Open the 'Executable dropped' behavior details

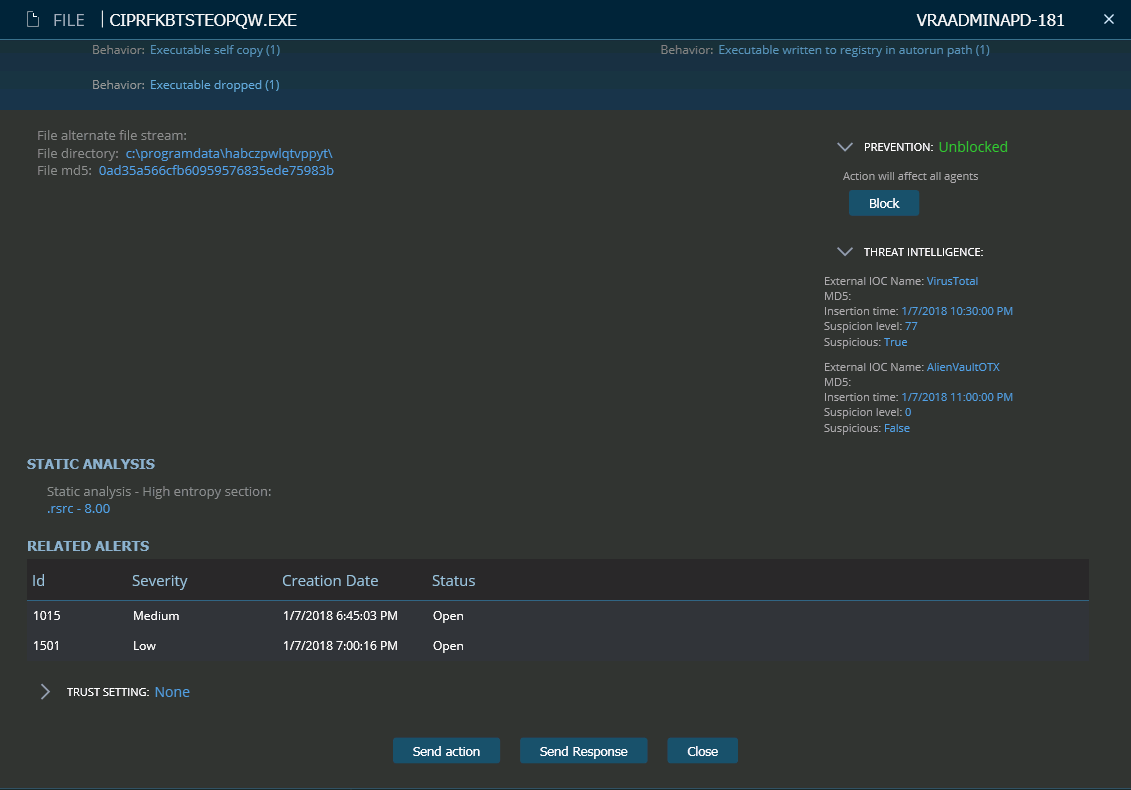point(214,84)
